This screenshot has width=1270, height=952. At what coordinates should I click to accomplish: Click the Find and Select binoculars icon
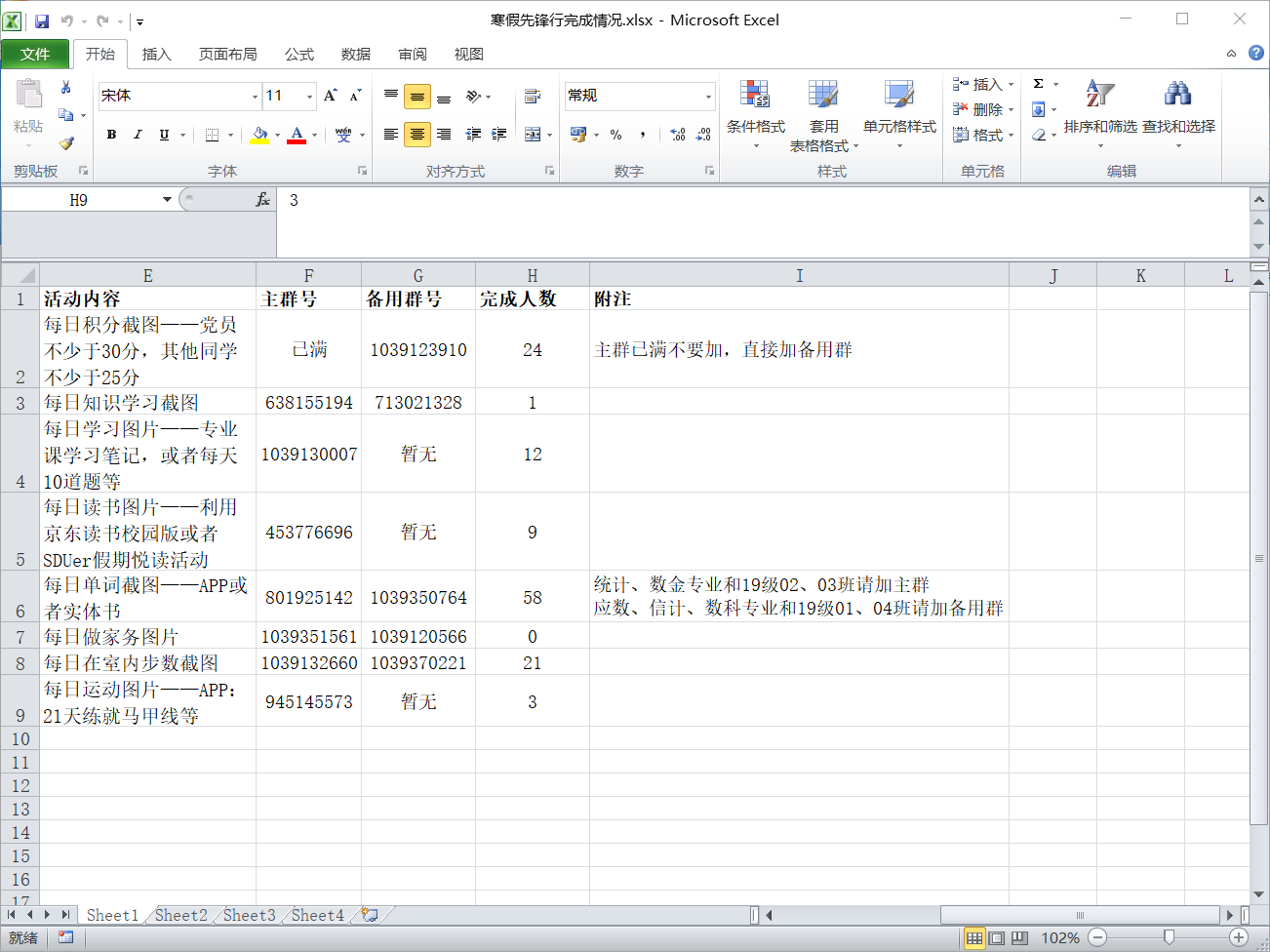click(1177, 95)
